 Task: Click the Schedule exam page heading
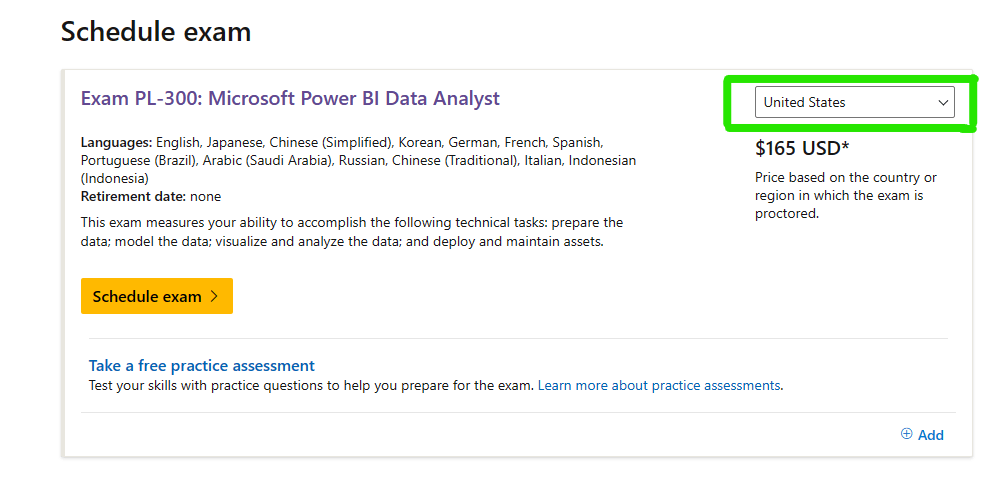click(156, 31)
